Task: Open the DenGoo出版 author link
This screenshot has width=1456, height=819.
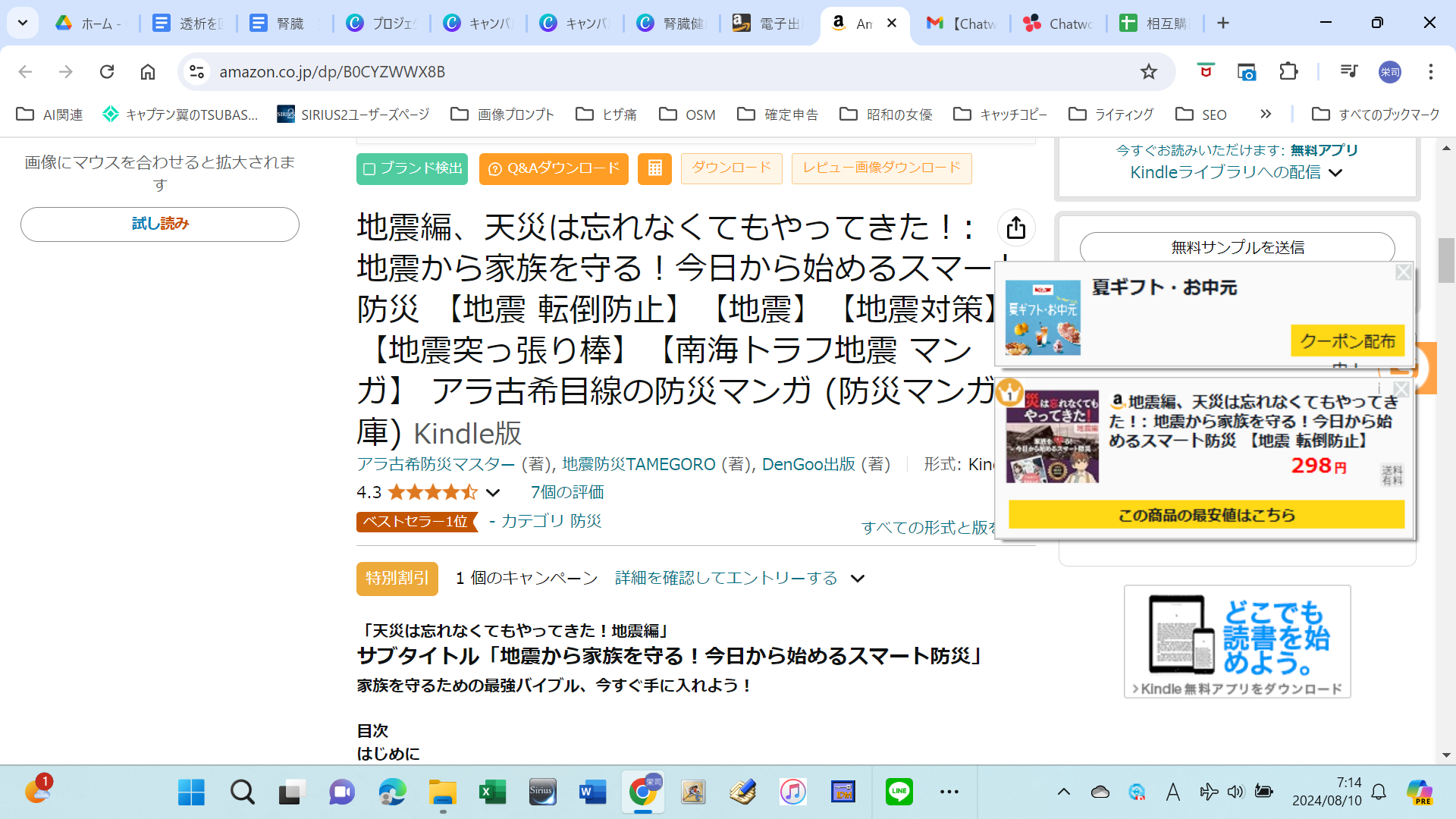Action: click(808, 464)
